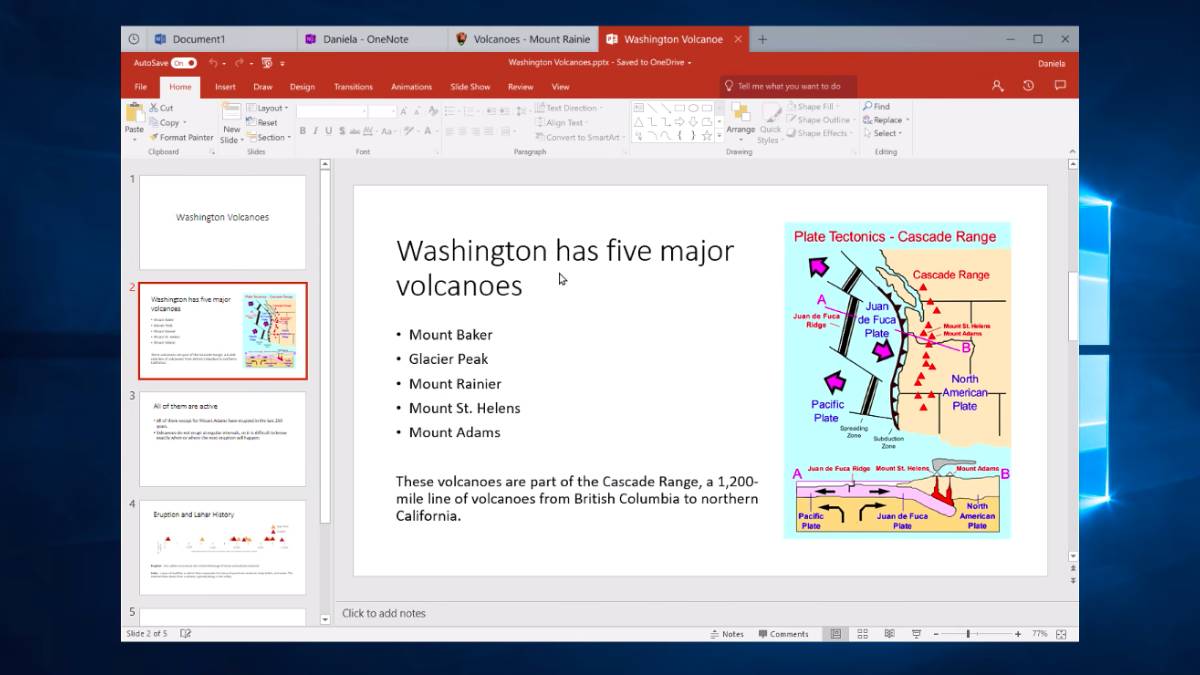
Task: Start Slide Show from status bar icon
Action: tap(915, 634)
